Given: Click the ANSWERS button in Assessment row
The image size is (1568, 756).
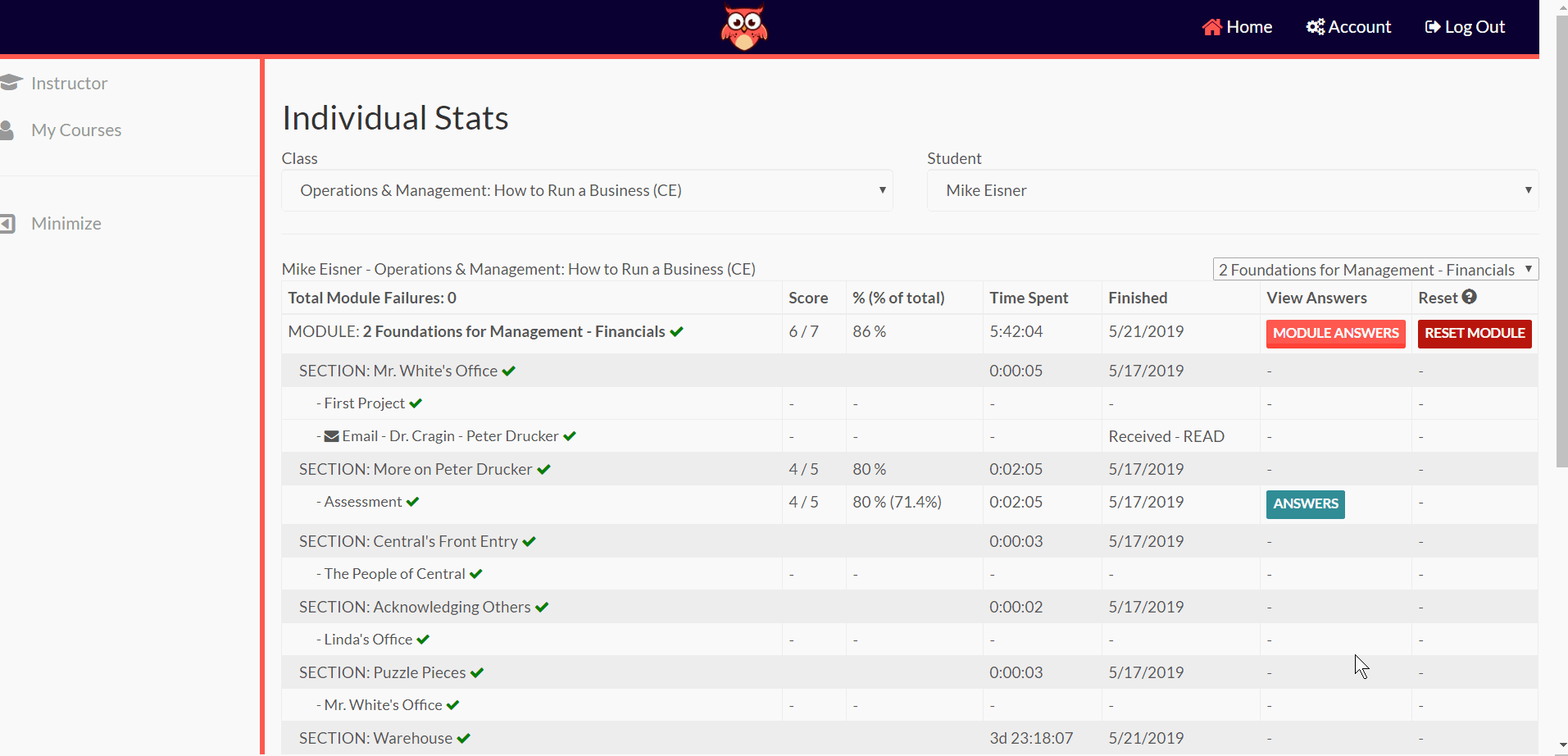Looking at the screenshot, I should (x=1306, y=504).
